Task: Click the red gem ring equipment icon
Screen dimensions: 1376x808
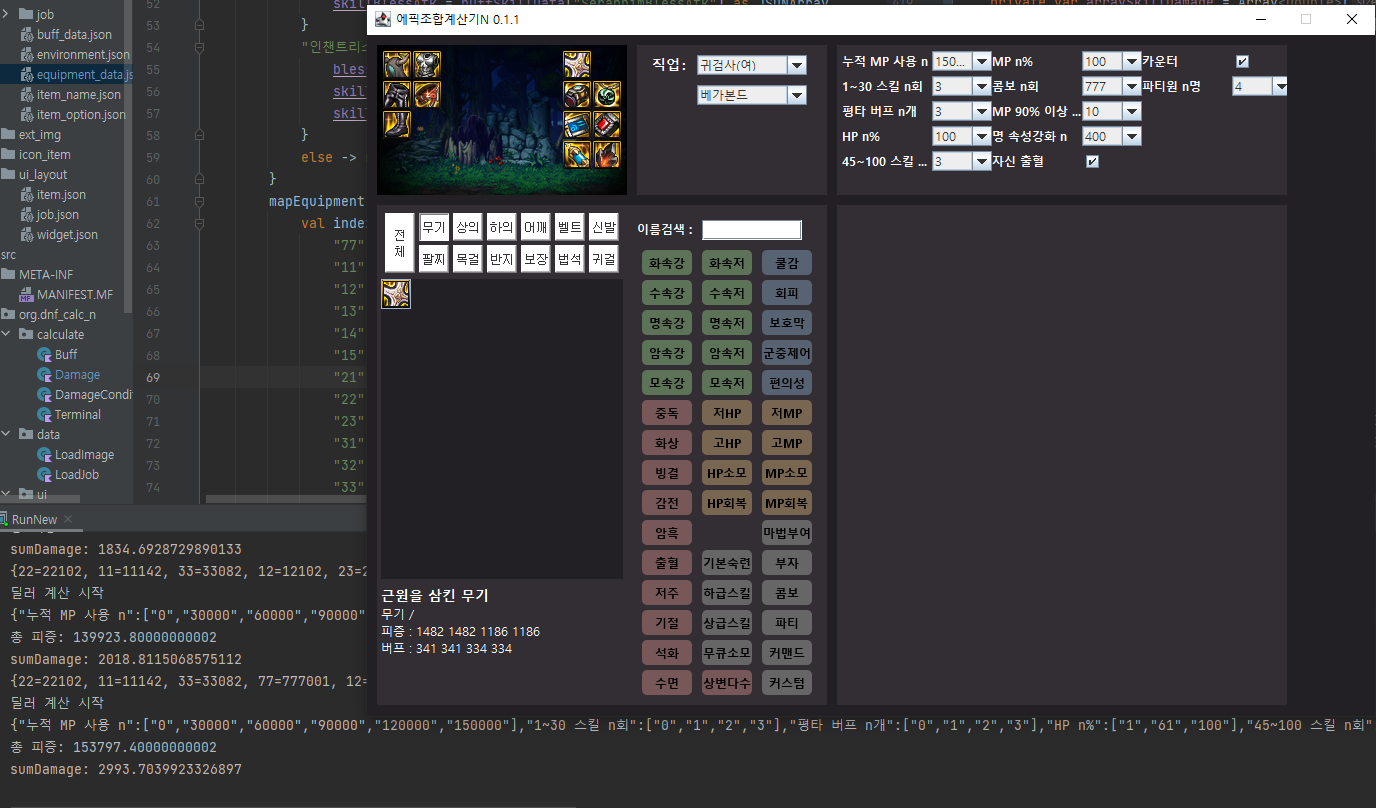Action: 607,125
